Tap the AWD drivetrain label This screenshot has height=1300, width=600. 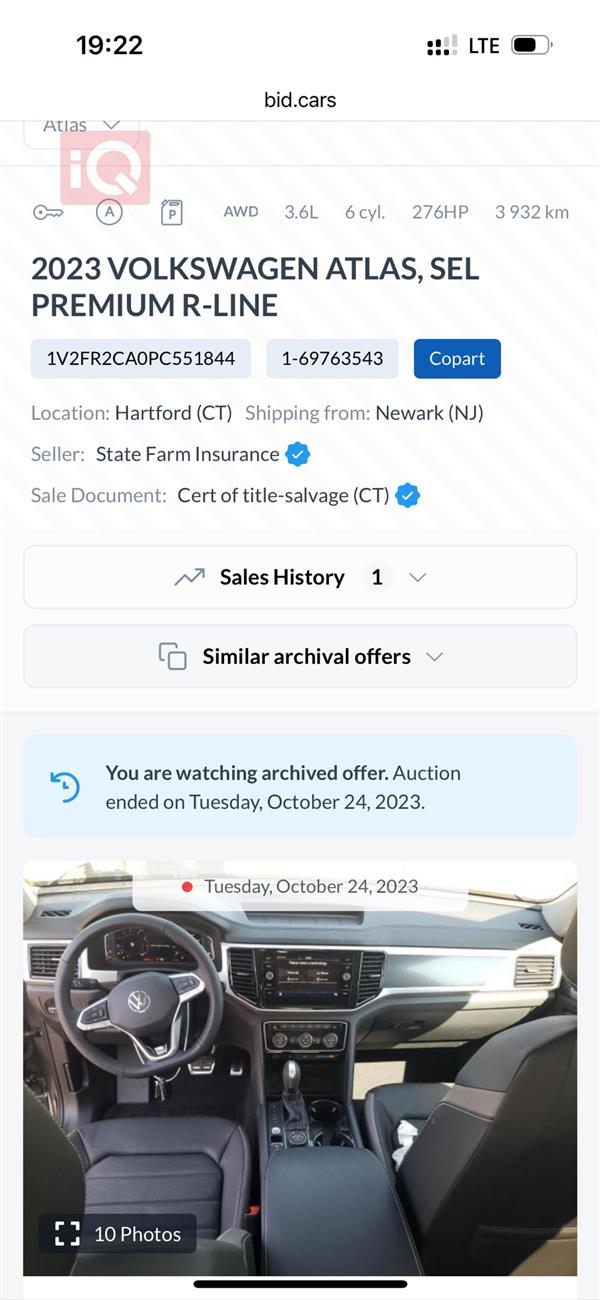click(x=241, y=212)
